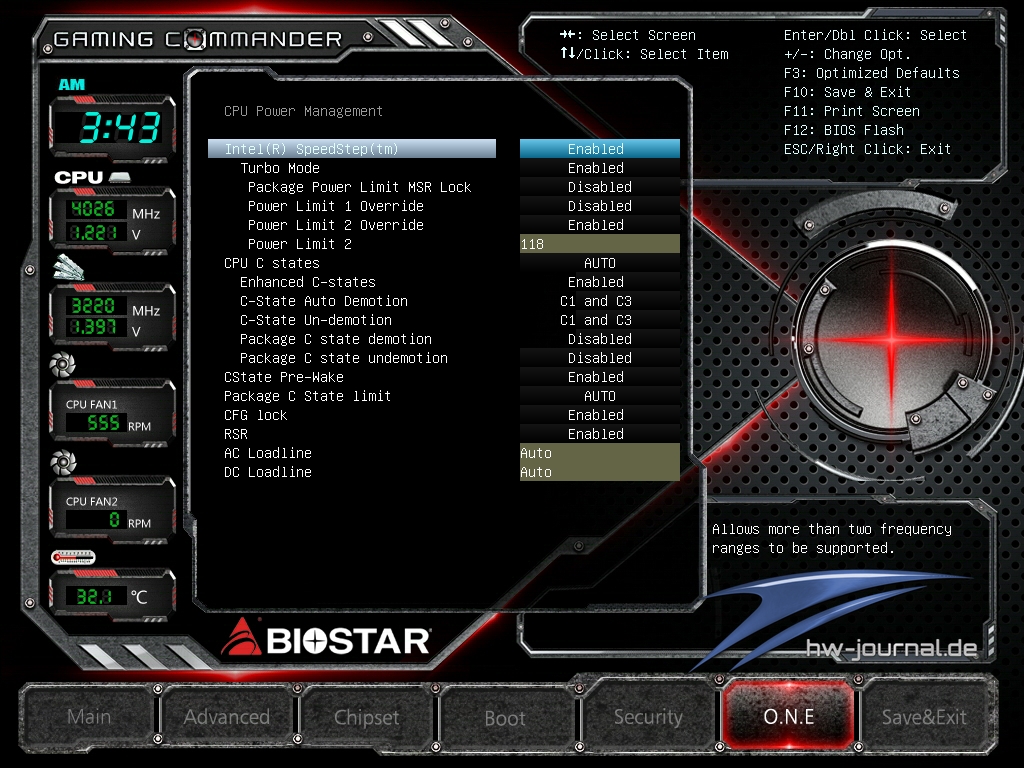The width and height of the screenshot is (1024, 768).
Task: Click the fan icon above CPU FAN1
Action: pyautogui.click(x=63, y=364)
